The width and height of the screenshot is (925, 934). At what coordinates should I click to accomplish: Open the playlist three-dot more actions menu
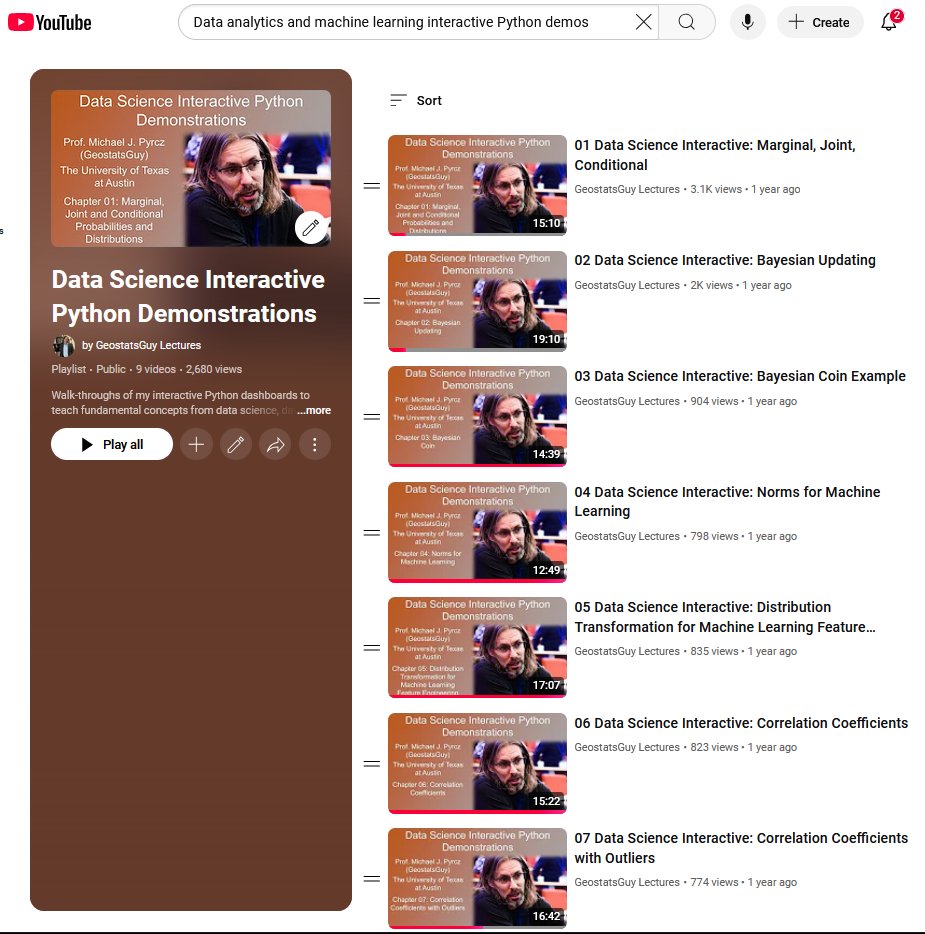tap(314, 444)
